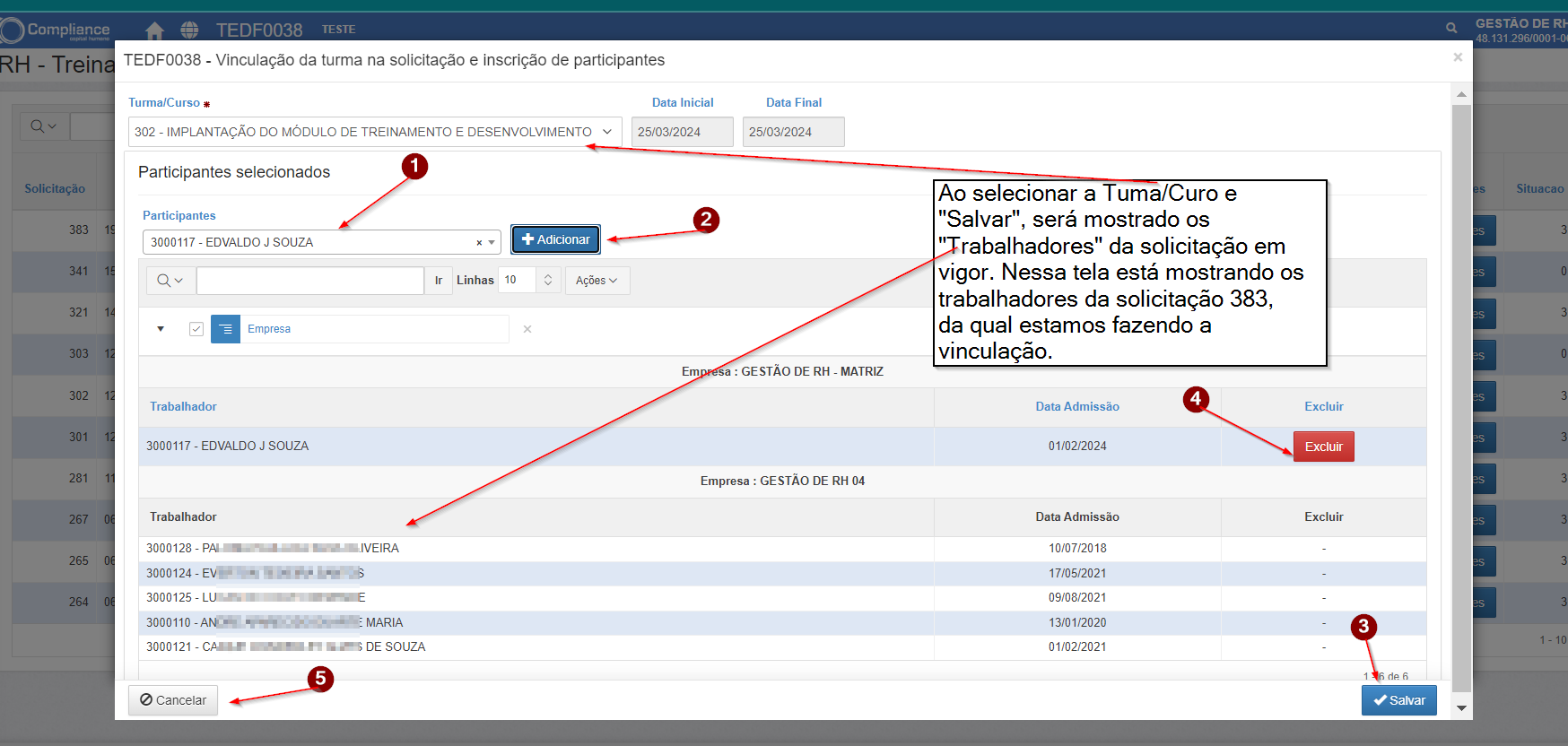Screen dimensions: 1568x746
Task: Click solicitação 341 in background list
Action: tap(79, 271)
